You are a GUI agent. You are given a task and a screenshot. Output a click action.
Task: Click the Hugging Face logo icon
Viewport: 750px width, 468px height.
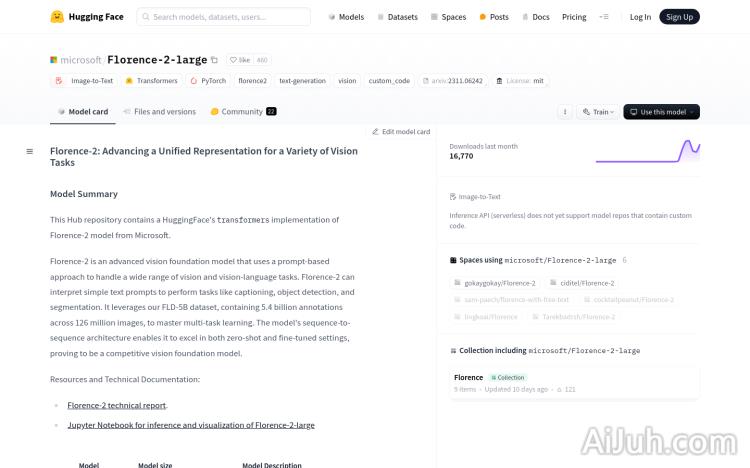tap(58, 17)
